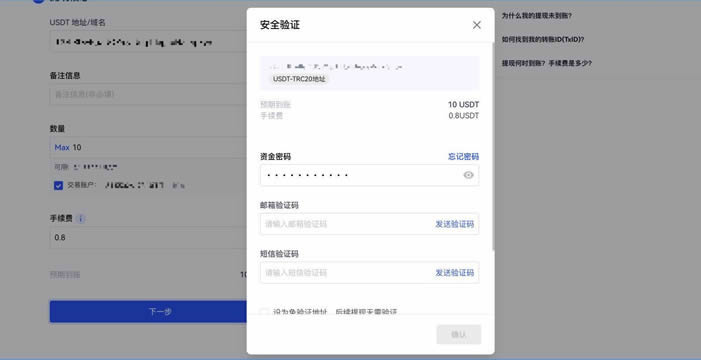Click the 手续费 info icon

point(80,219)
